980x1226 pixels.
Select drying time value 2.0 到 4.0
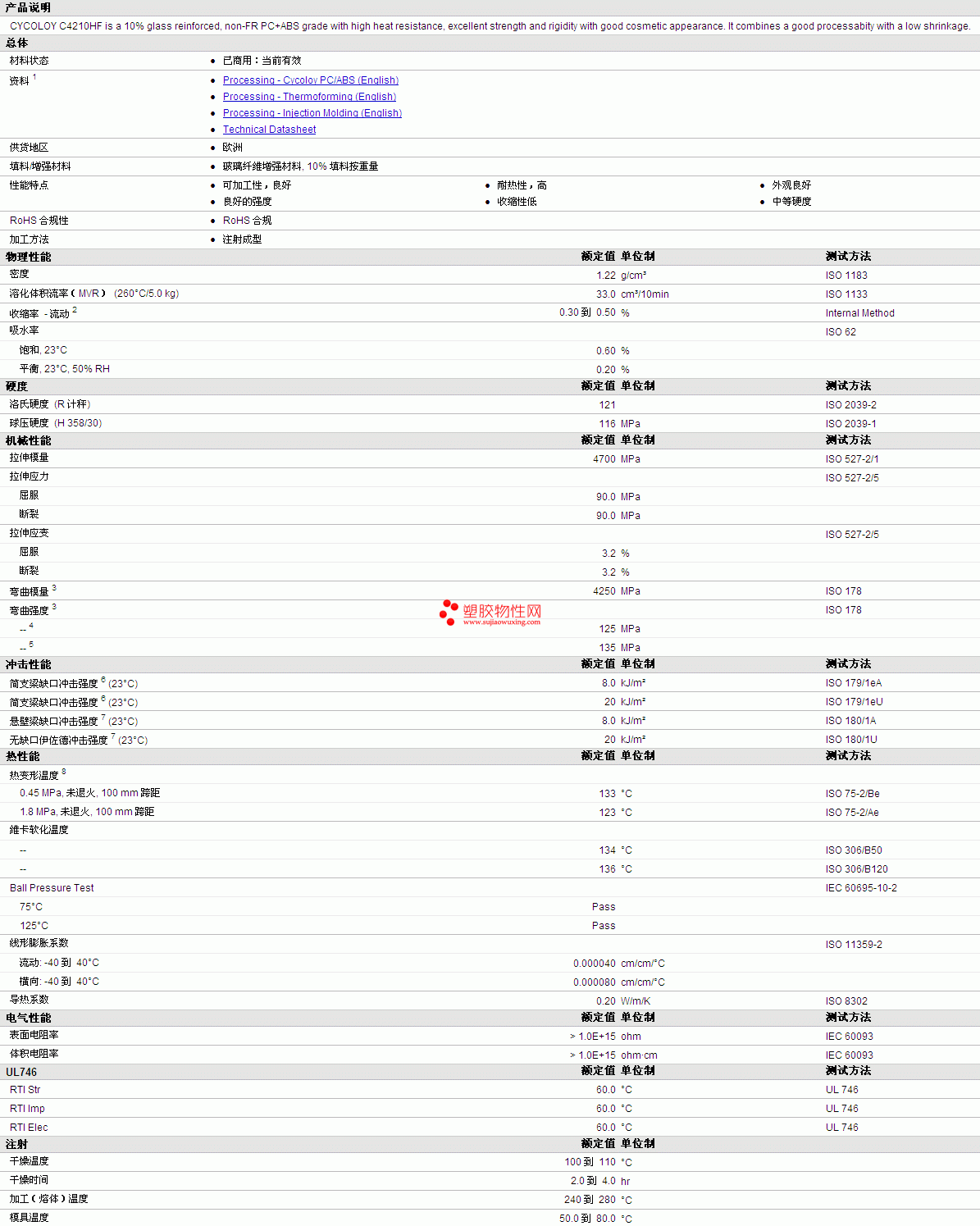pos(593,1181)
